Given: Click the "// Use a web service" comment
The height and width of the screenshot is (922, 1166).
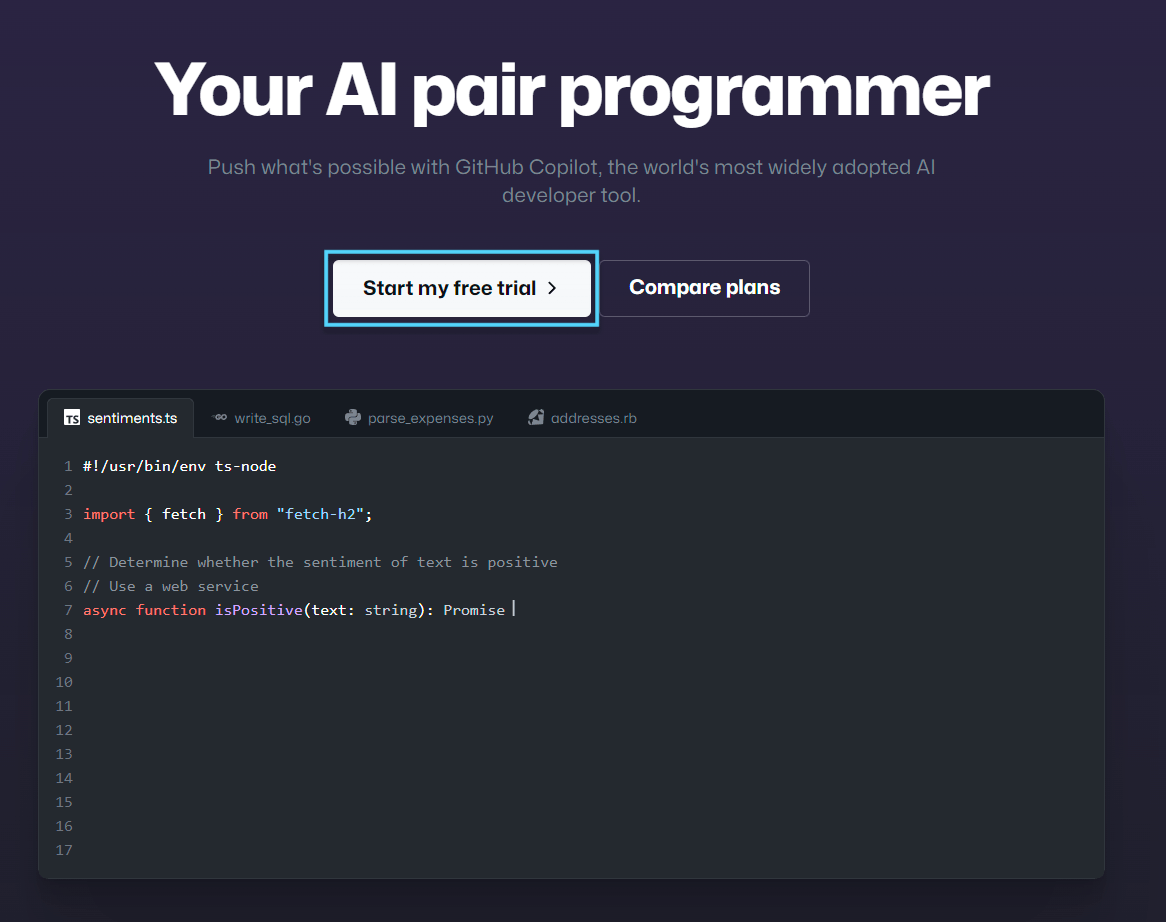Looking at the screenshot, I should (170, 586).
